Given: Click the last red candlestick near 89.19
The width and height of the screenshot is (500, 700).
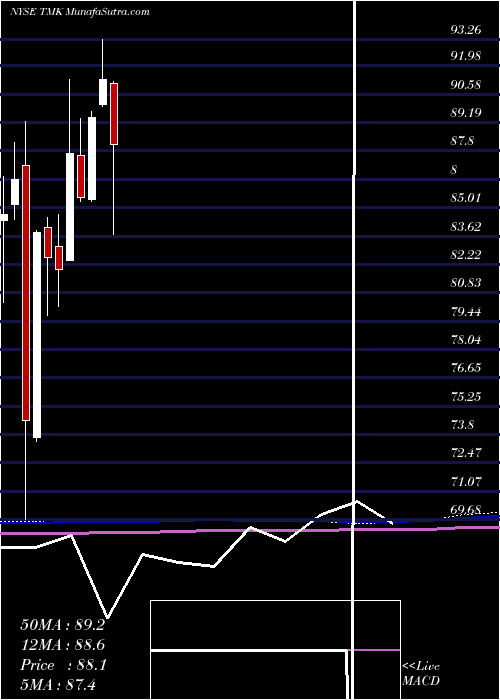Looking at the screenshot, I should (x=114, y=114).
